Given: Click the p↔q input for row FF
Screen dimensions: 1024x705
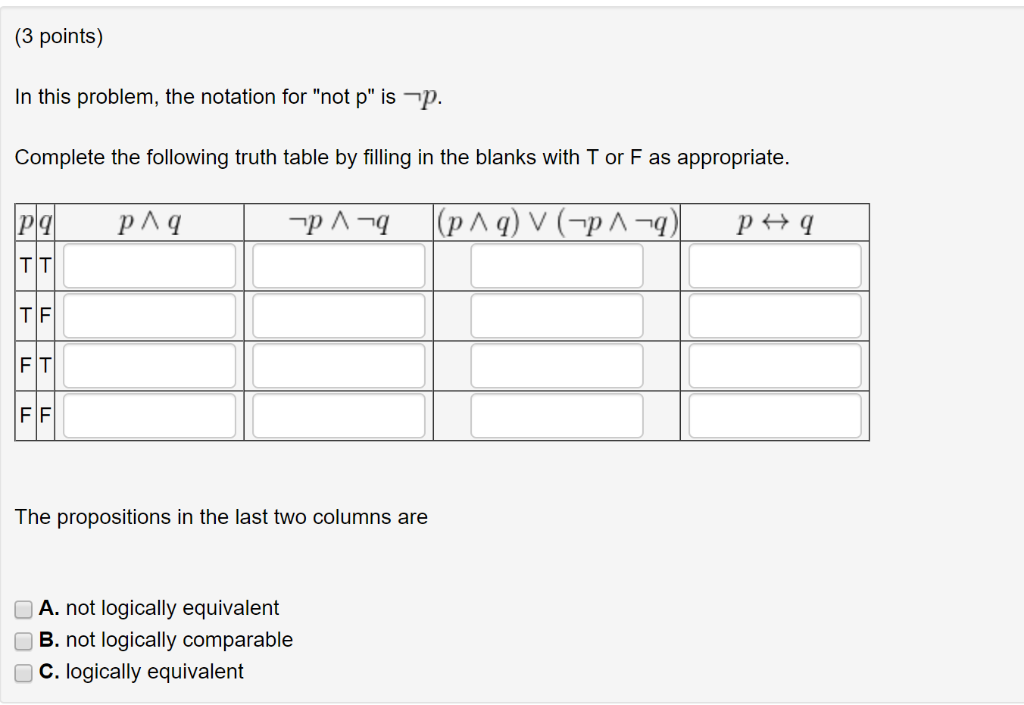Looking at the screenshot, I should click(774, 415).
